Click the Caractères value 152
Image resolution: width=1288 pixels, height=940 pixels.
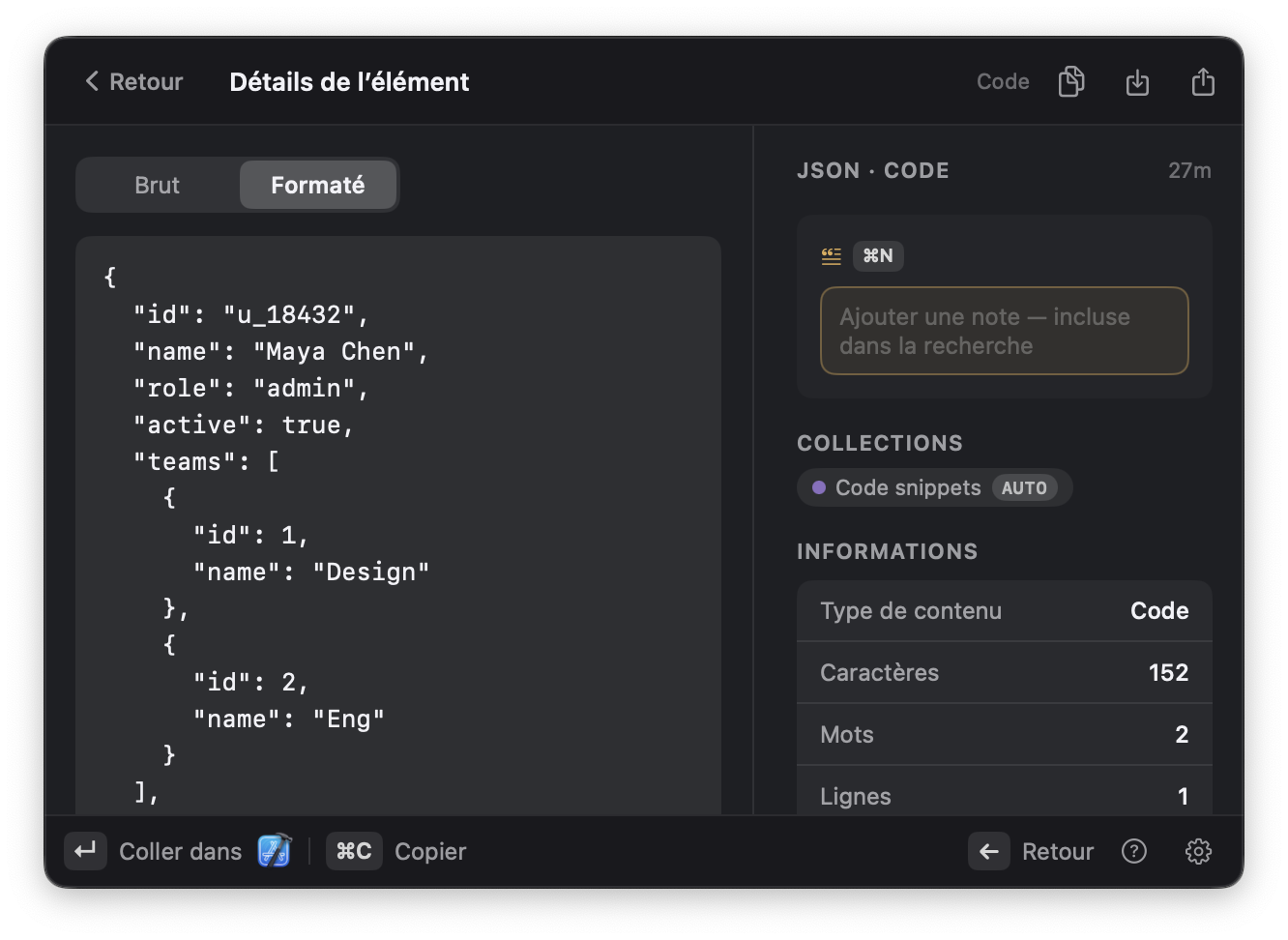point(1168,672)
